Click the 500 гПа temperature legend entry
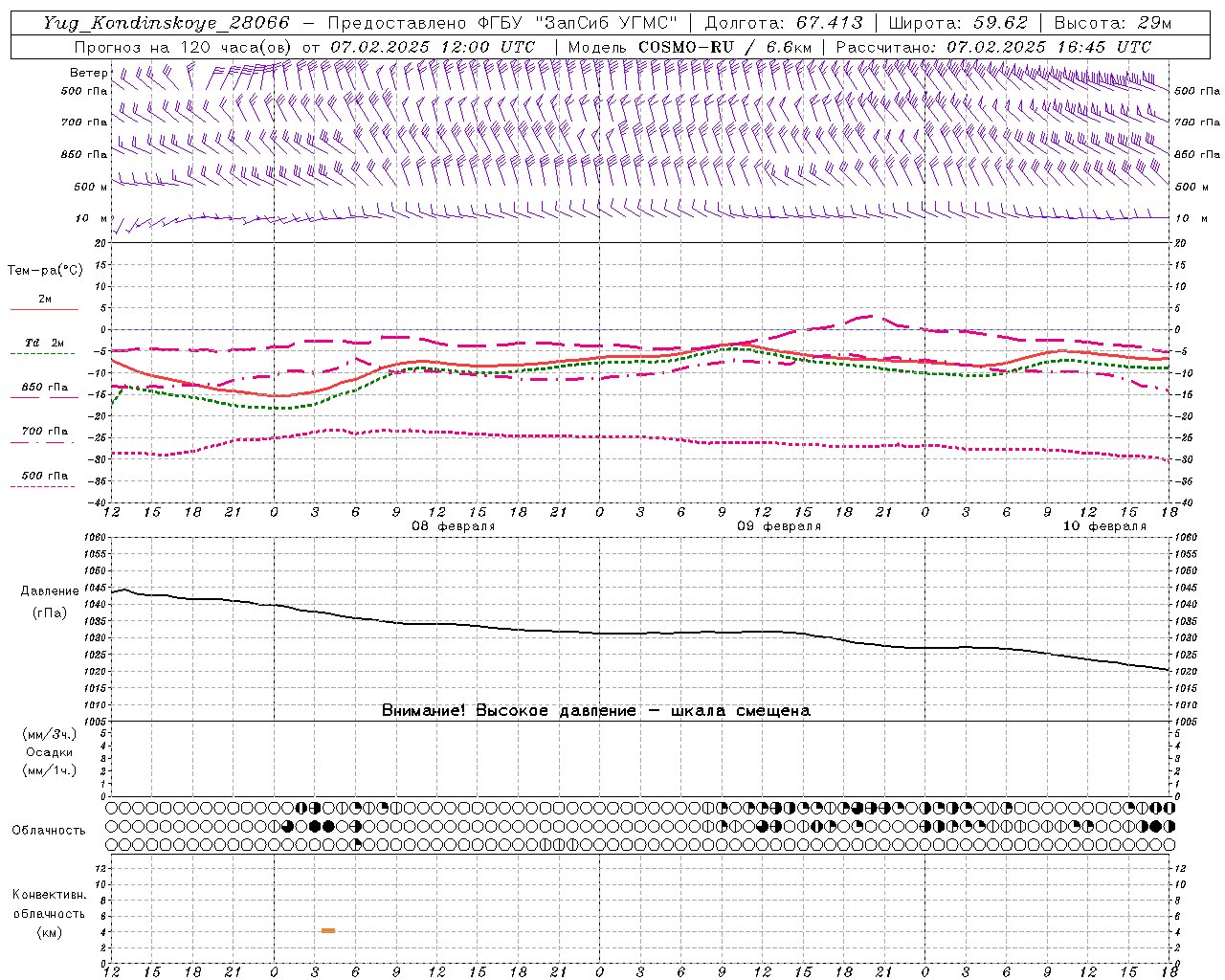Viewport: 1225px width, 980px height. tap(45, 476)
